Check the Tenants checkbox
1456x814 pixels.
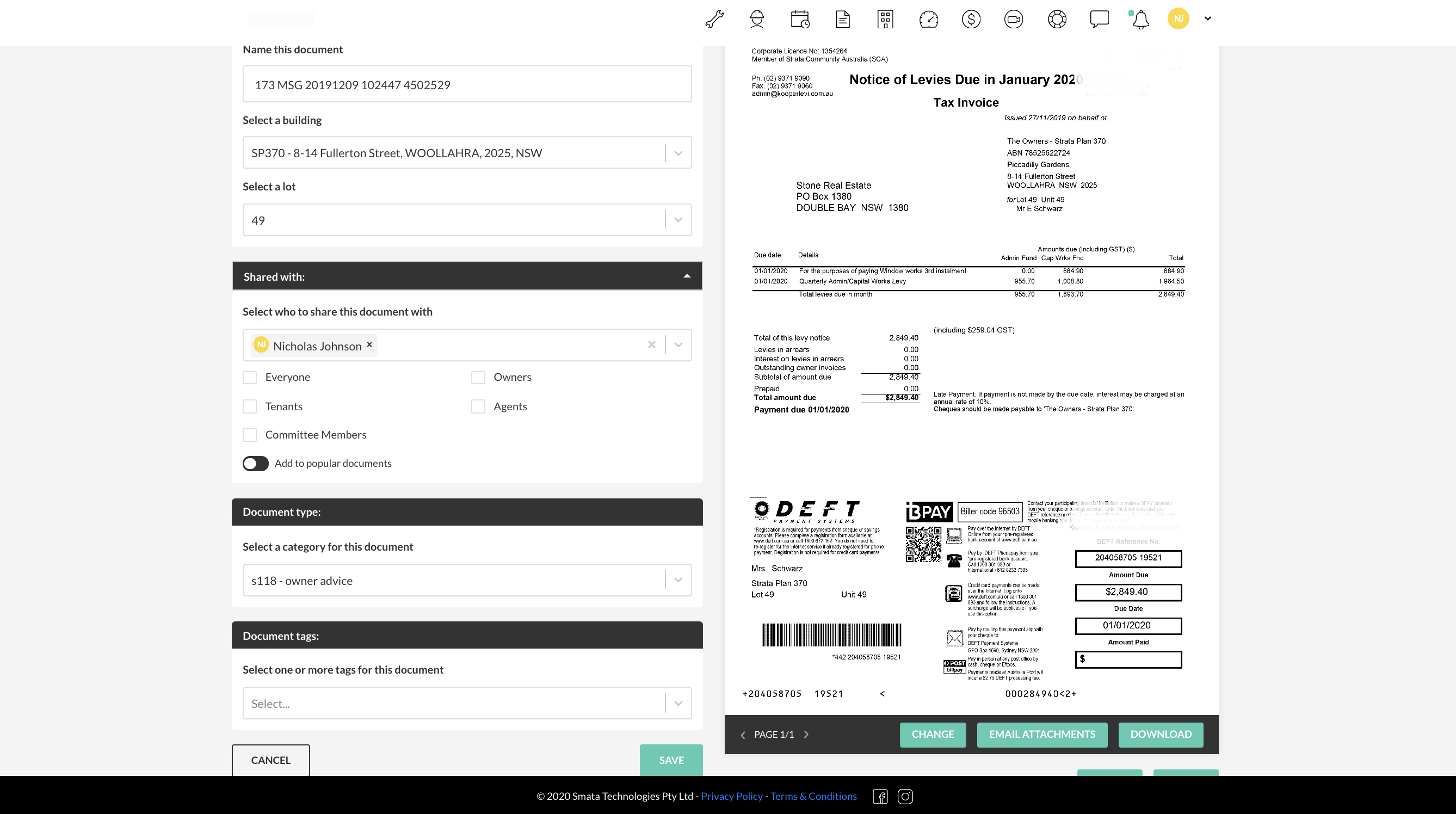(x=250, y=406)
